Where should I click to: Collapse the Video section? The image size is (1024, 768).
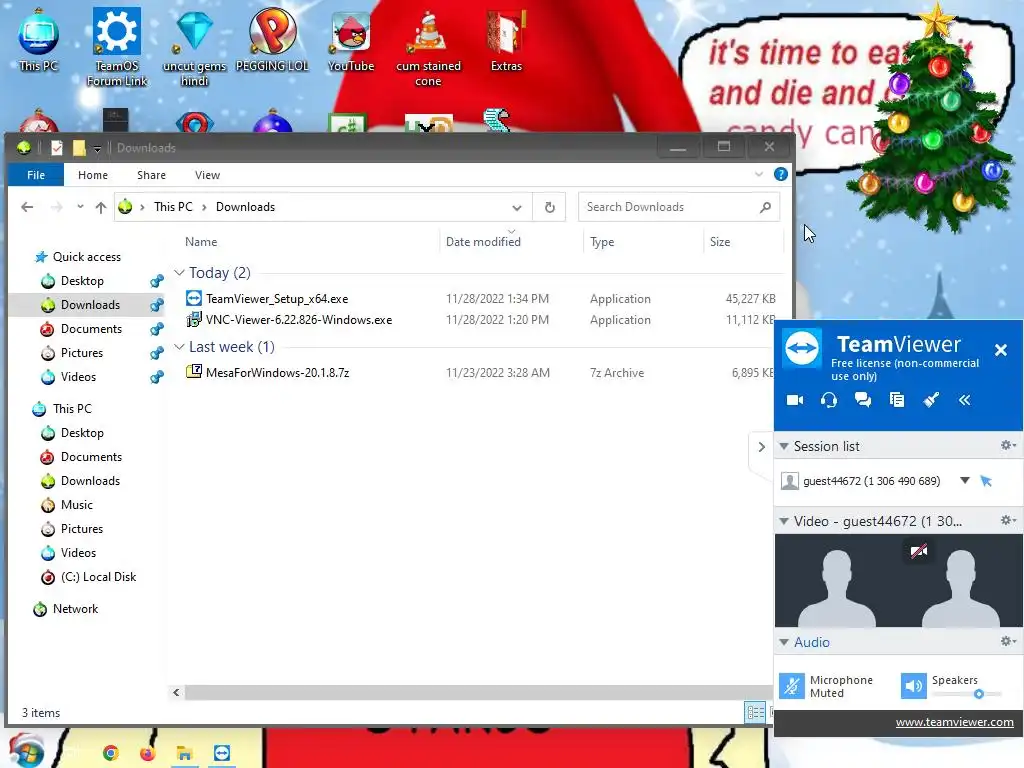784,521
